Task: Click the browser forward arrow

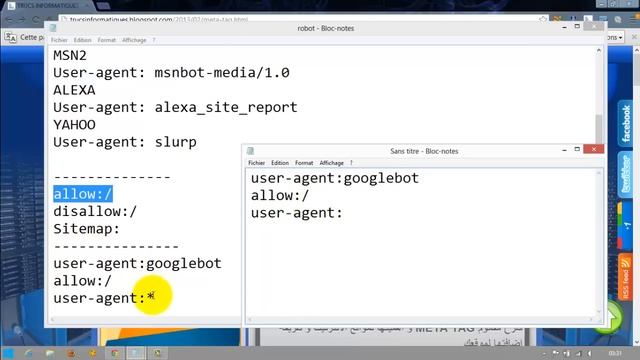Action: point(22,19)
